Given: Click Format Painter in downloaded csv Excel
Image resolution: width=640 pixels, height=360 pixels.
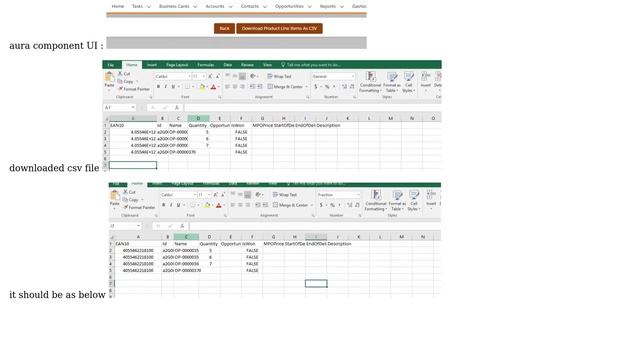Looking at the screenshot, I should [x=133, y=89].
